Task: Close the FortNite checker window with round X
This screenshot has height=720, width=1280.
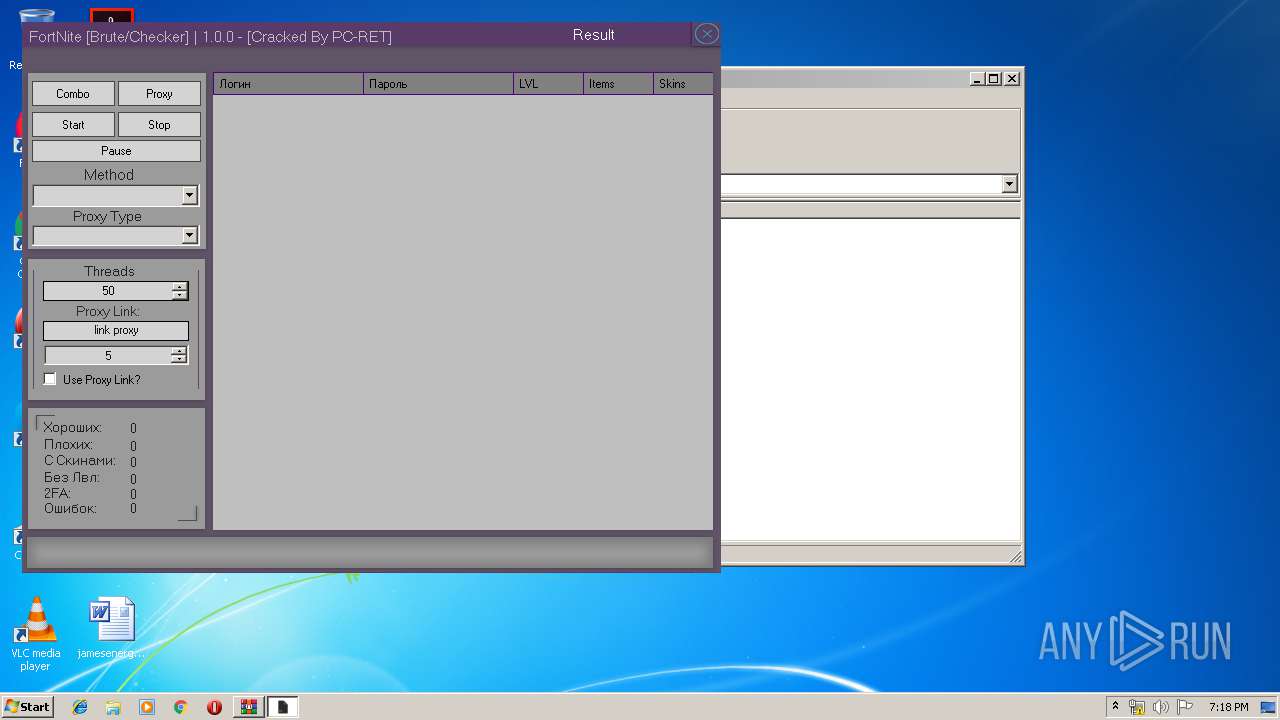Action: 706,34
